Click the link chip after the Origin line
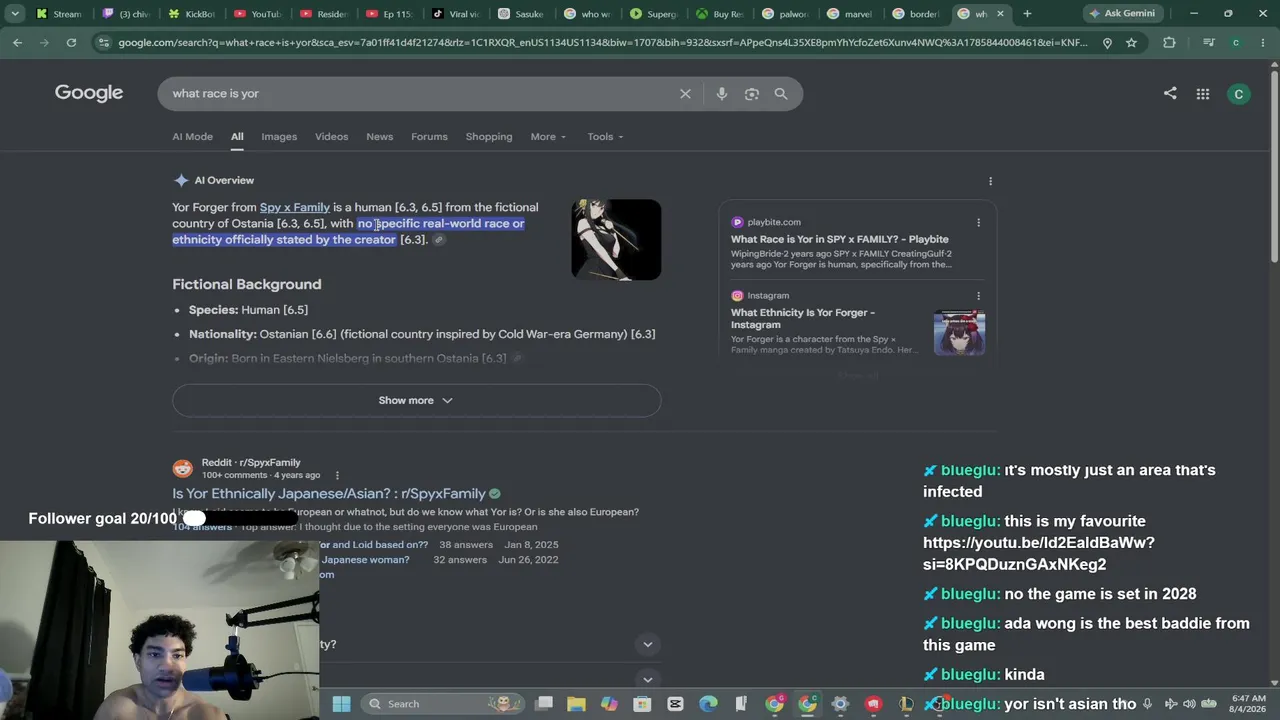1280x720 pixels. click(x=517, y=358)
